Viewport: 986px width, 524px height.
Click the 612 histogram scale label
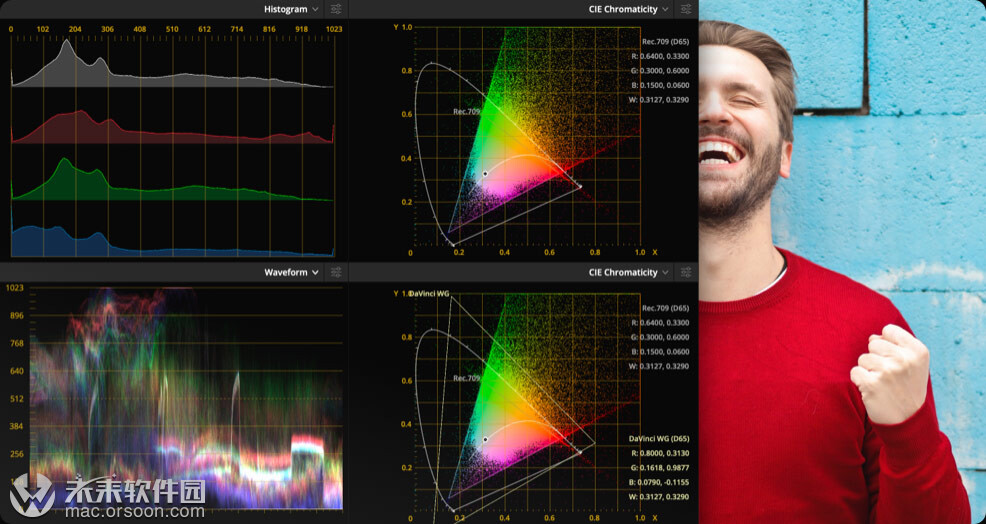(x=204, y=29)
